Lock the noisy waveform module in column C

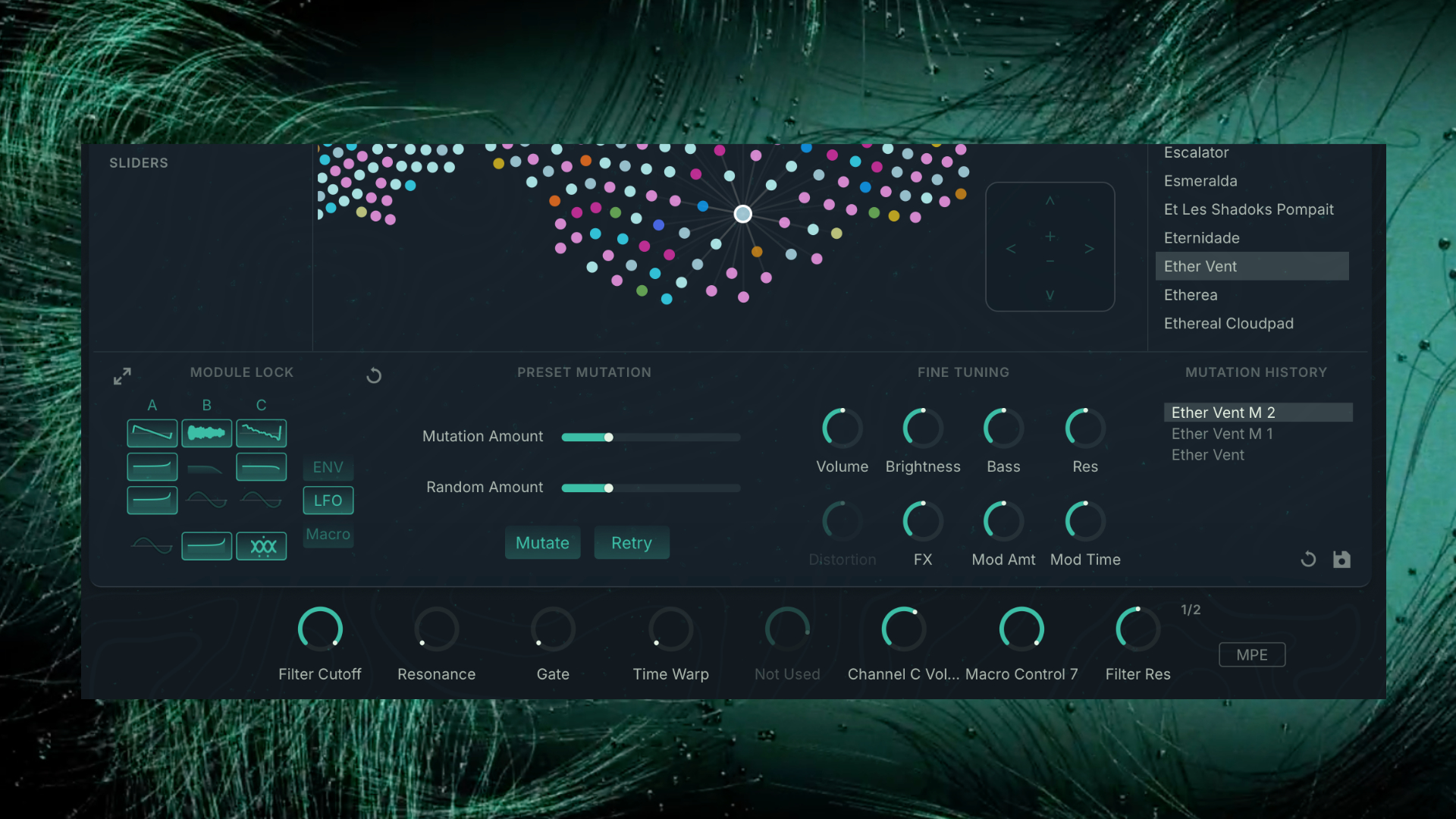click(262, 434)
